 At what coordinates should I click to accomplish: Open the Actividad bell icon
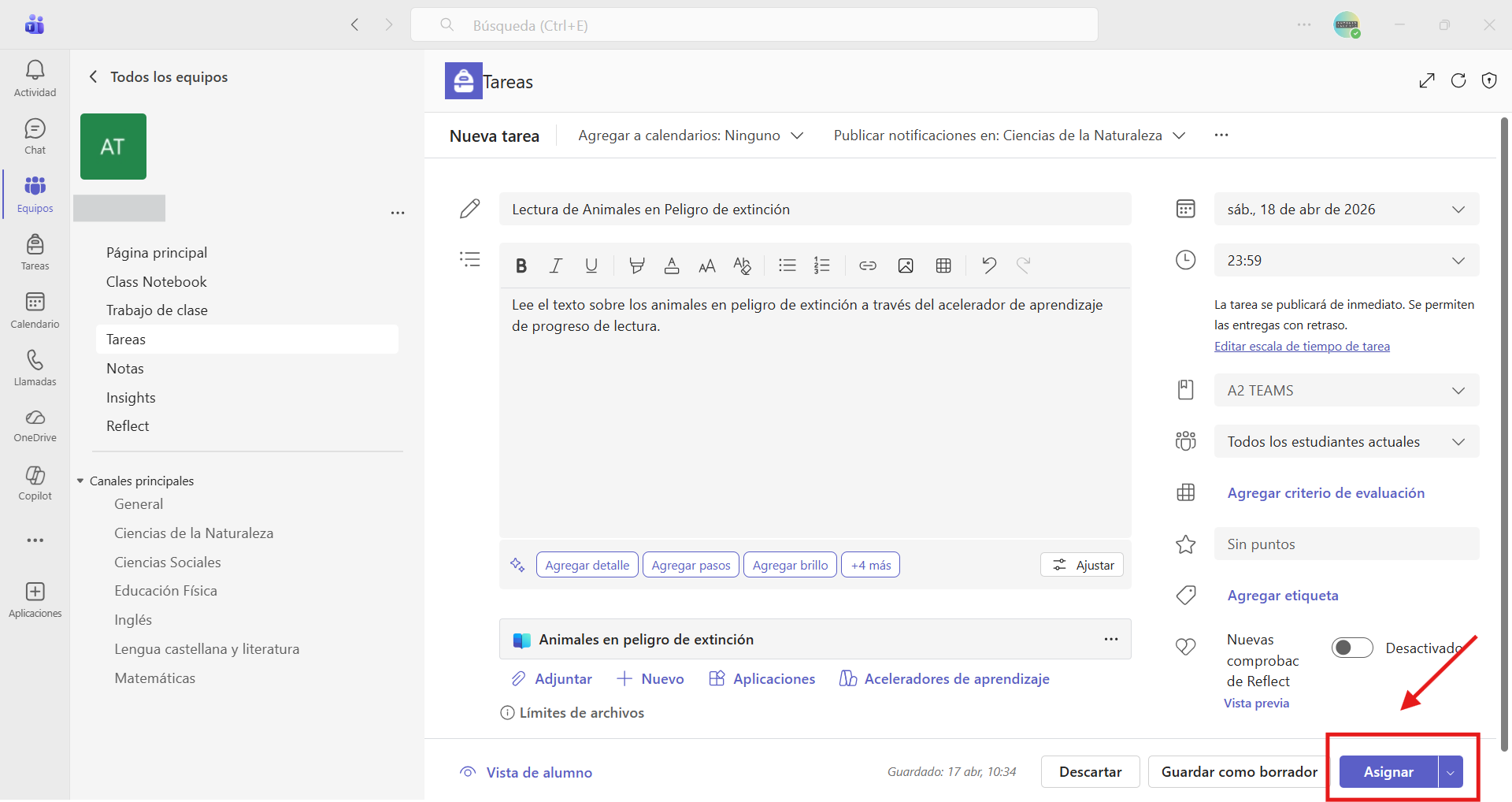pos(35,79)
